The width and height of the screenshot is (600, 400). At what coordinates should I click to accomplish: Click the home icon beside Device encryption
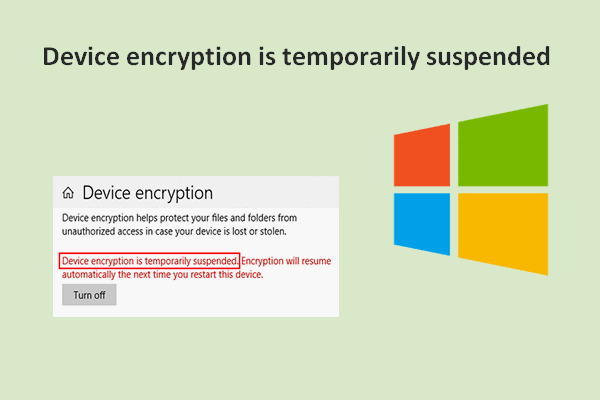click(68, 193)
